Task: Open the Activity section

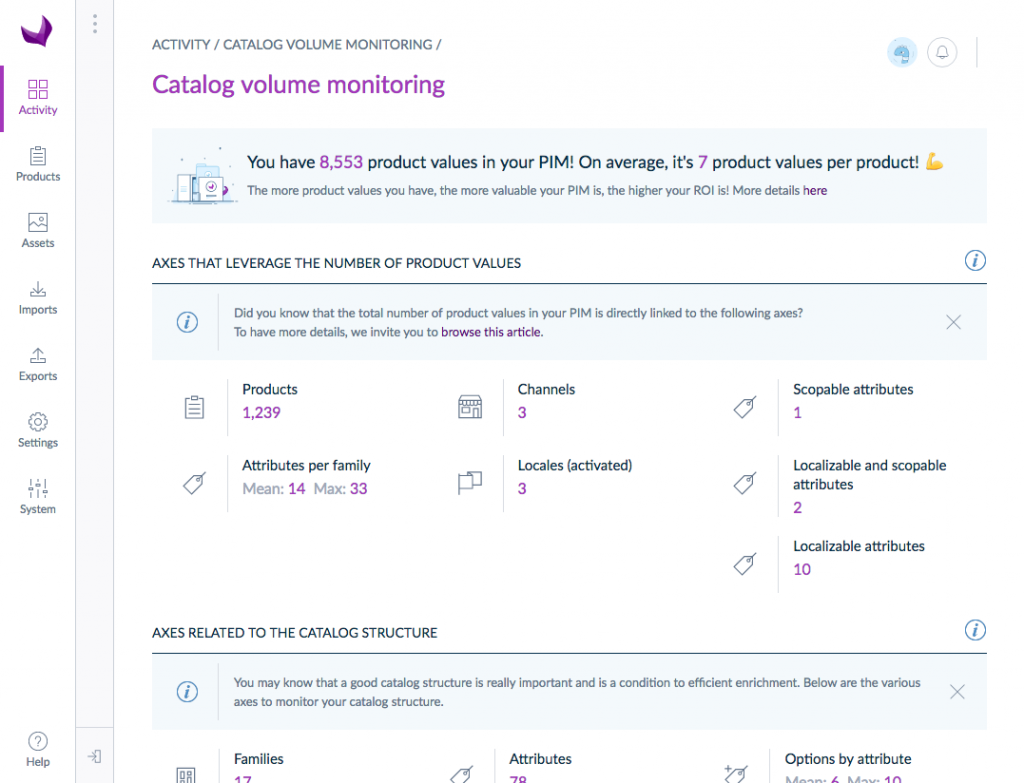Action: click(x=38, y=98)
